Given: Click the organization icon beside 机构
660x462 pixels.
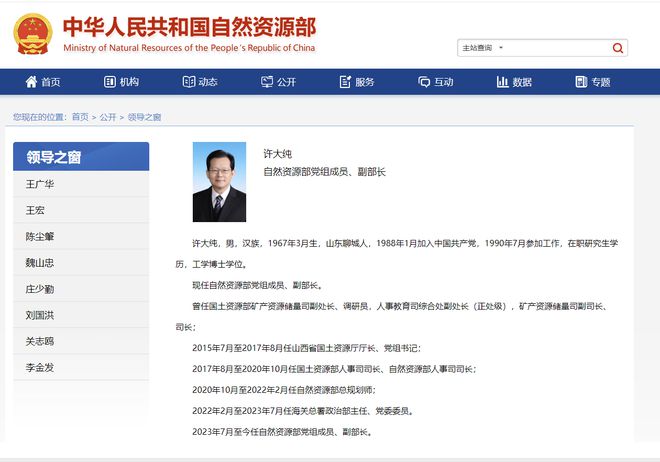Looking at the screenshot, I should (108, 82).
